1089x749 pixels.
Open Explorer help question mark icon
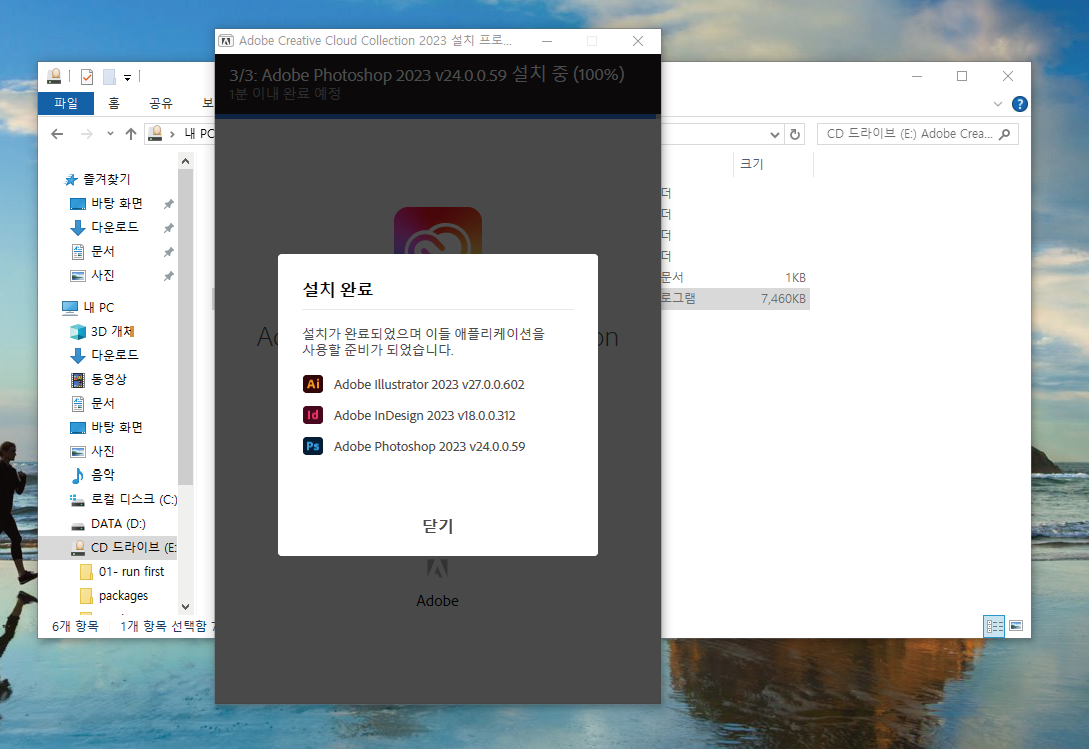click(1020, 104)
